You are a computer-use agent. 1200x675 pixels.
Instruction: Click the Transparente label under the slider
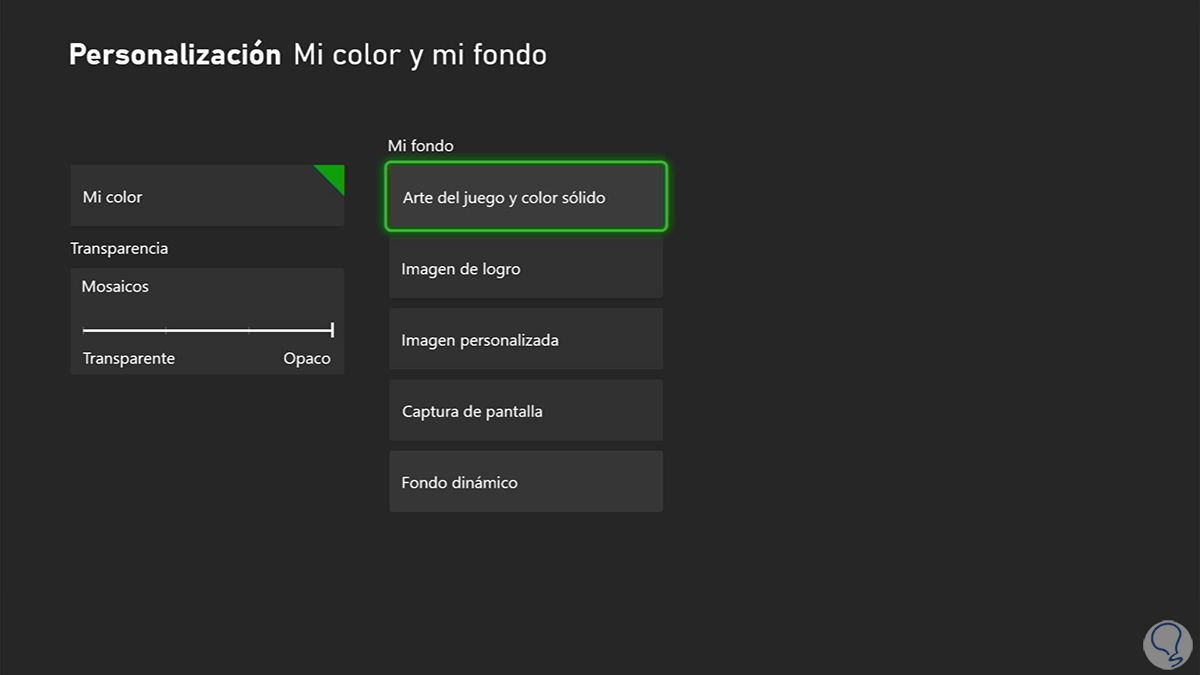(129, 359)
